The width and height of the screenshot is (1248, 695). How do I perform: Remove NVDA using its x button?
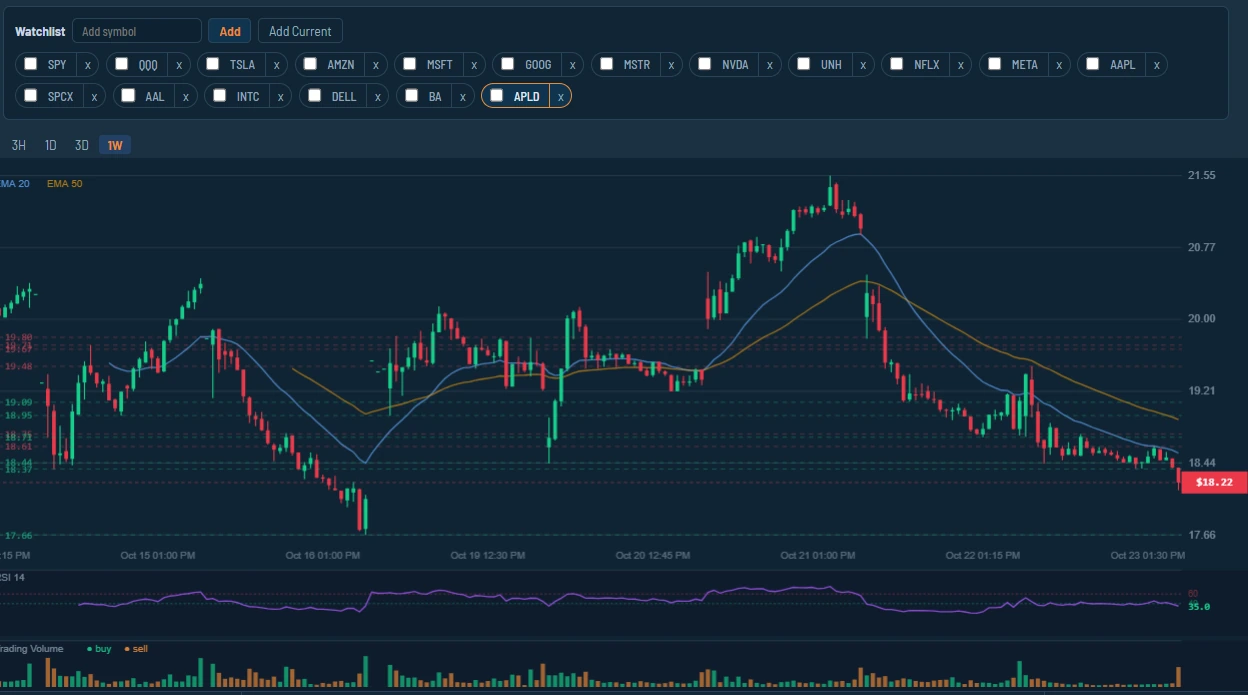click(770, 65)
